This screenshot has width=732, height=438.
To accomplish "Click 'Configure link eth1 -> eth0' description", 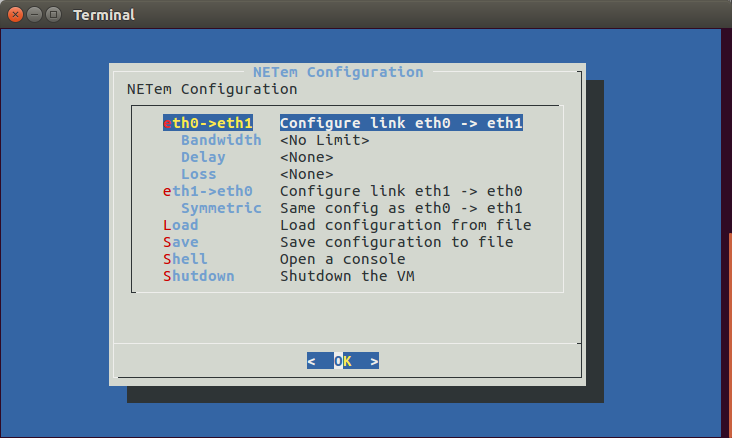I will pos(401,191).
